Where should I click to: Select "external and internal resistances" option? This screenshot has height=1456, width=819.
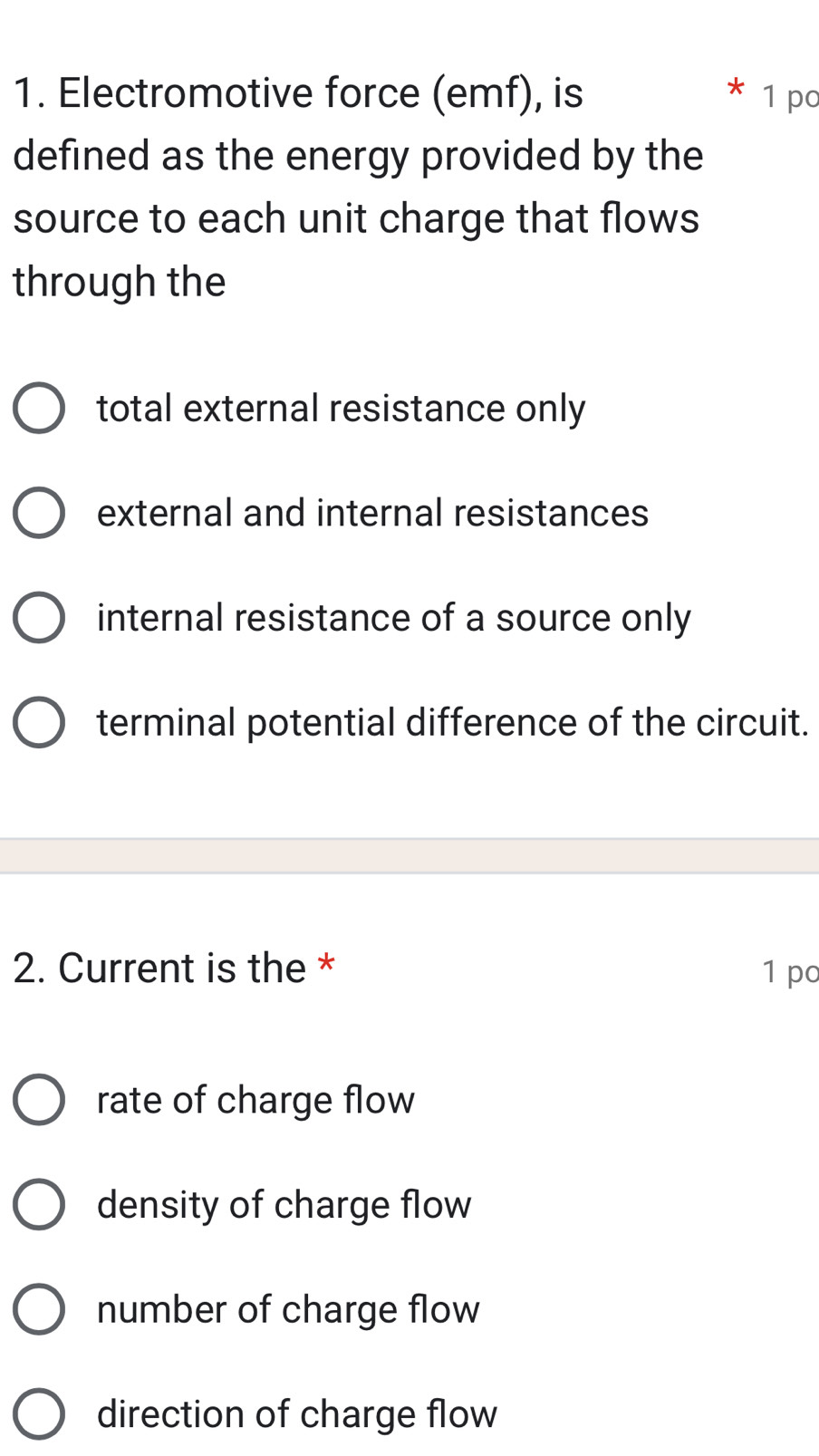pyautogui.click(x=38, y=512)
